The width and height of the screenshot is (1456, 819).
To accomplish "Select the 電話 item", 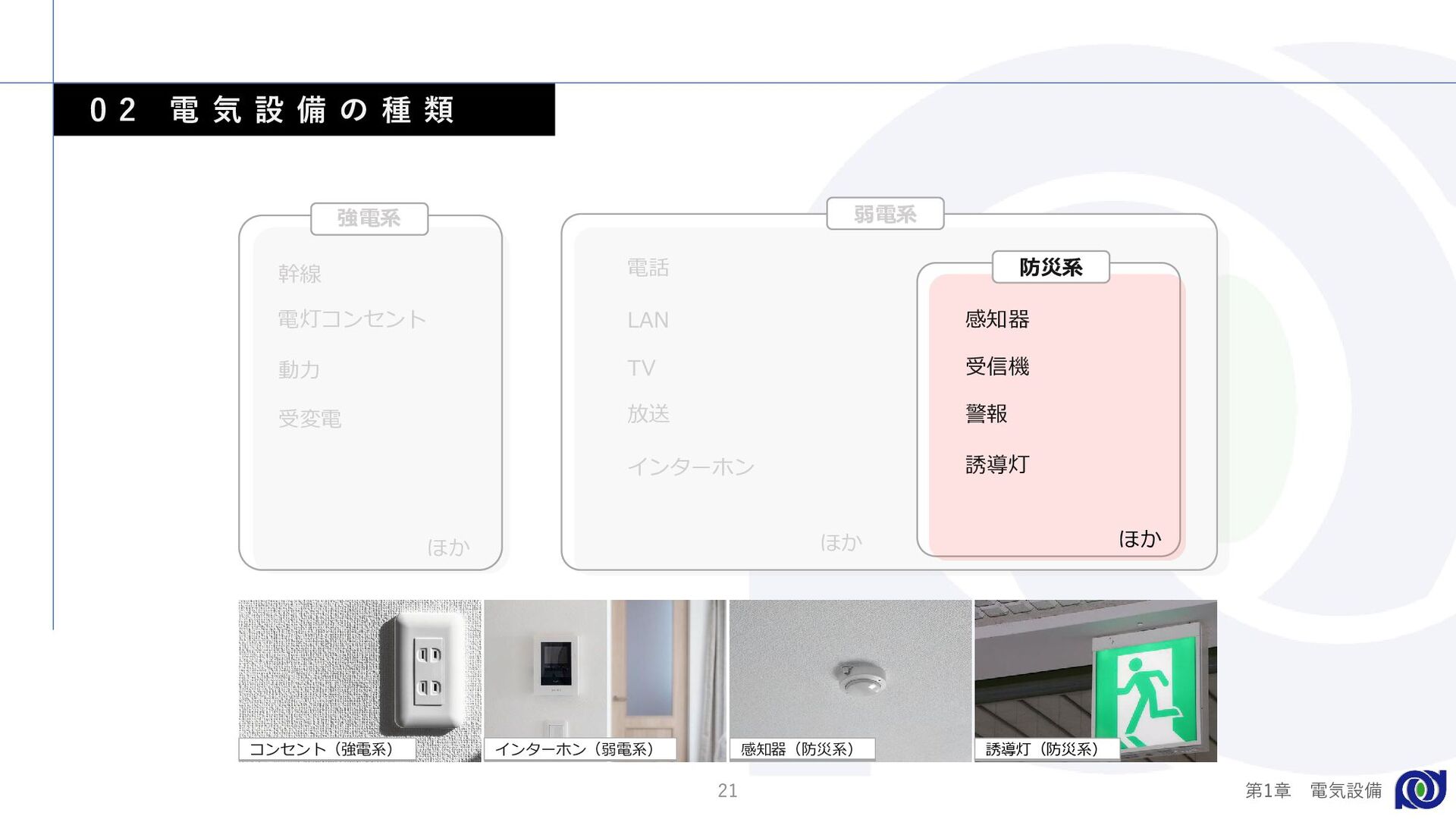I will coord(648,267).
